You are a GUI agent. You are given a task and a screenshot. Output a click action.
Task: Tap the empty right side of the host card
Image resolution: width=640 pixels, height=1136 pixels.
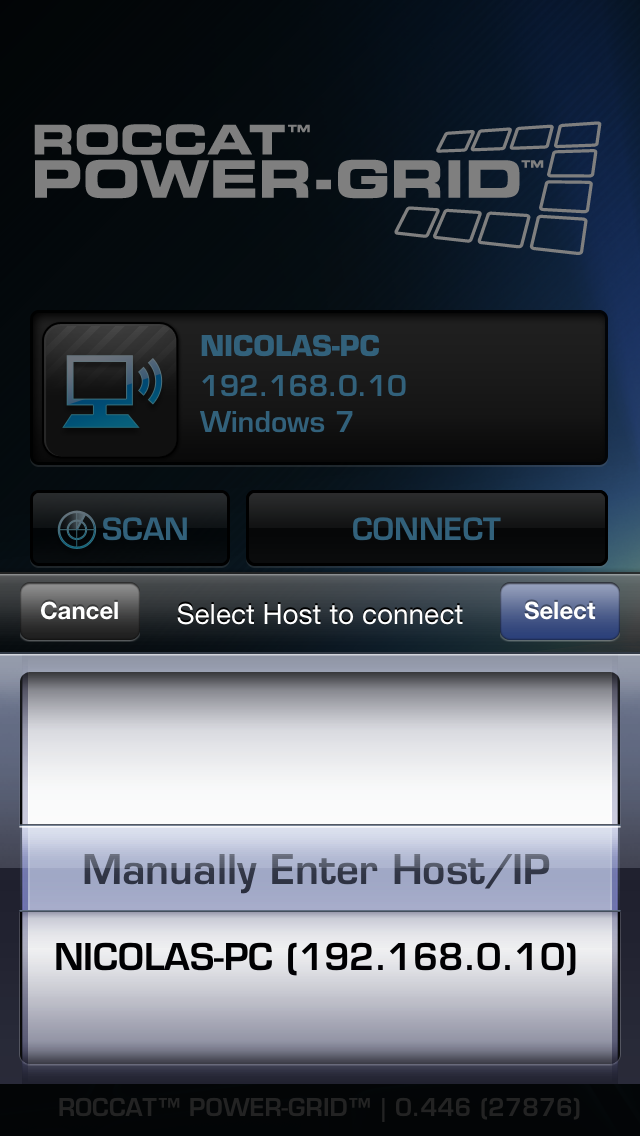507,388
